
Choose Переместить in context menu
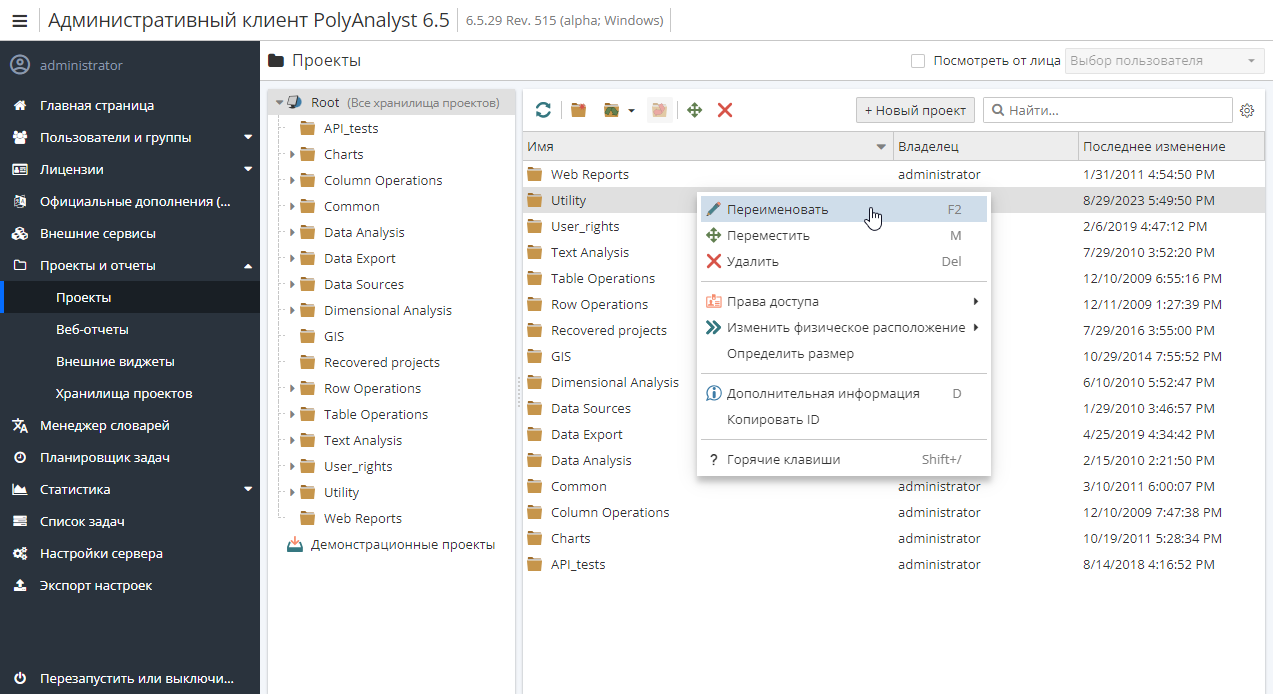click(x=844, y=236)
